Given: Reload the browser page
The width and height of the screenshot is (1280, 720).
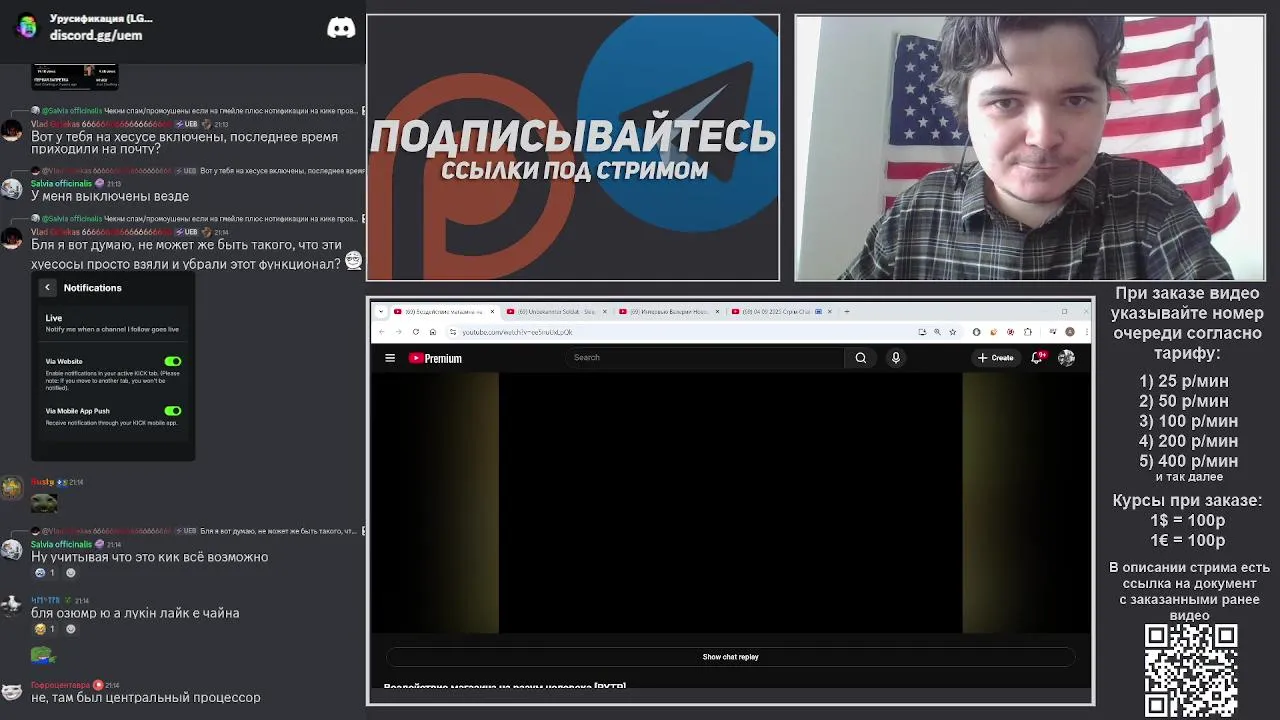Looking at the screenshot, I should (415, 332).
